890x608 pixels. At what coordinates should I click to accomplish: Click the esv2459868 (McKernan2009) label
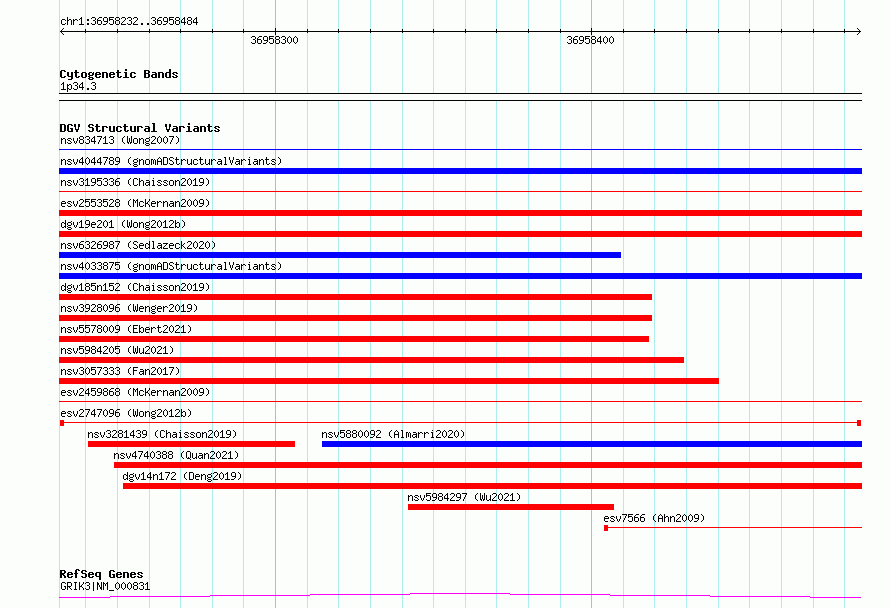[x=135, y=392]
